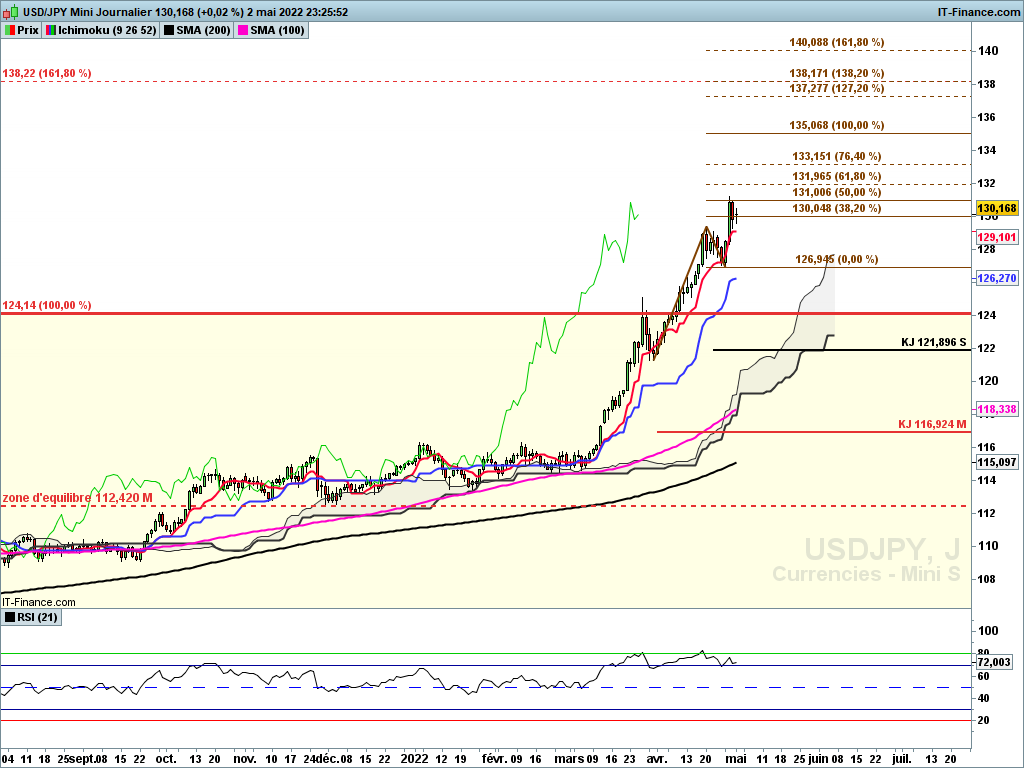Click the blue 126,270 price axis tag
The image size is (1024, 768).
[997, 278]
